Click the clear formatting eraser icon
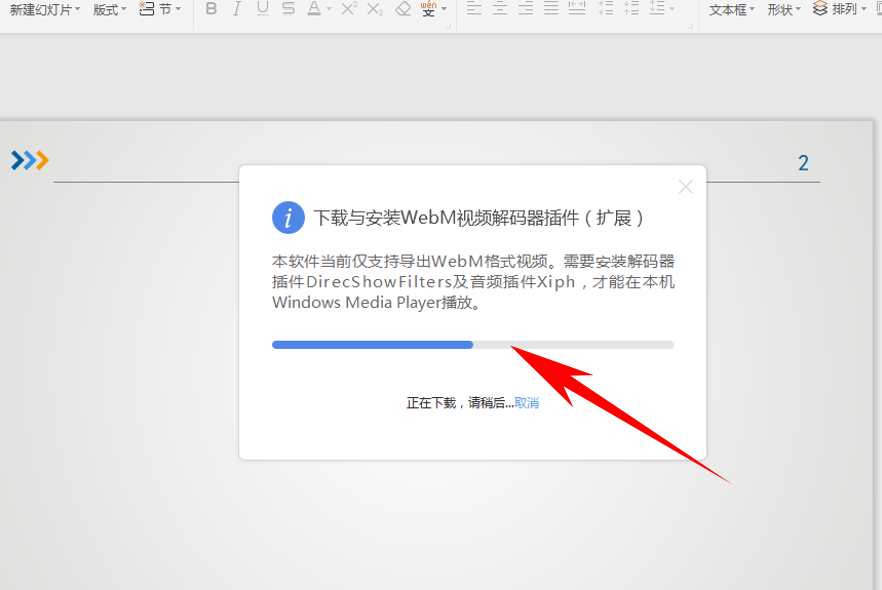This screenshot has width=882, height=590. tap(403, 8)
